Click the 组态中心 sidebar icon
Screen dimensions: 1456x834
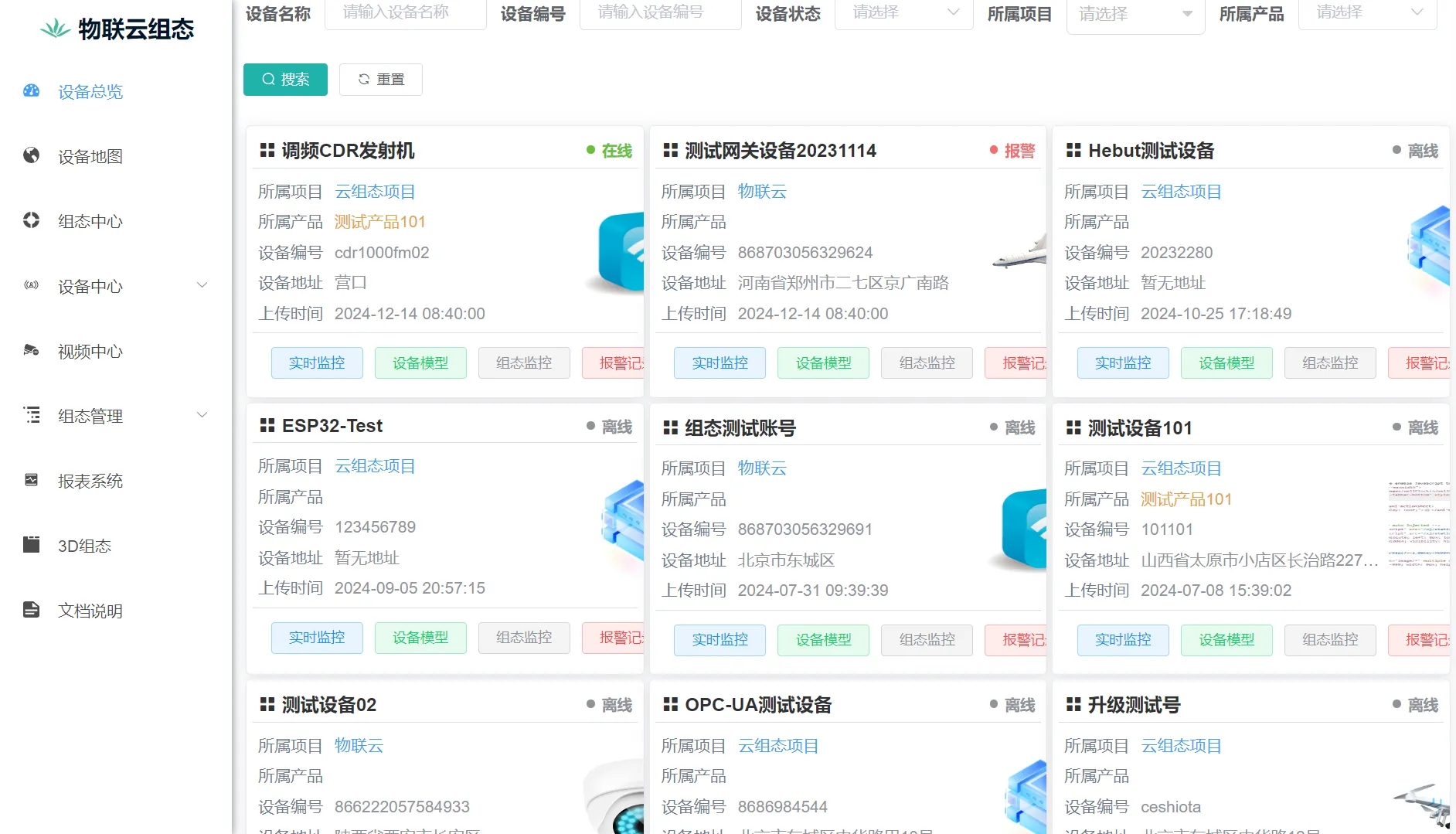[x=31, y=221]
